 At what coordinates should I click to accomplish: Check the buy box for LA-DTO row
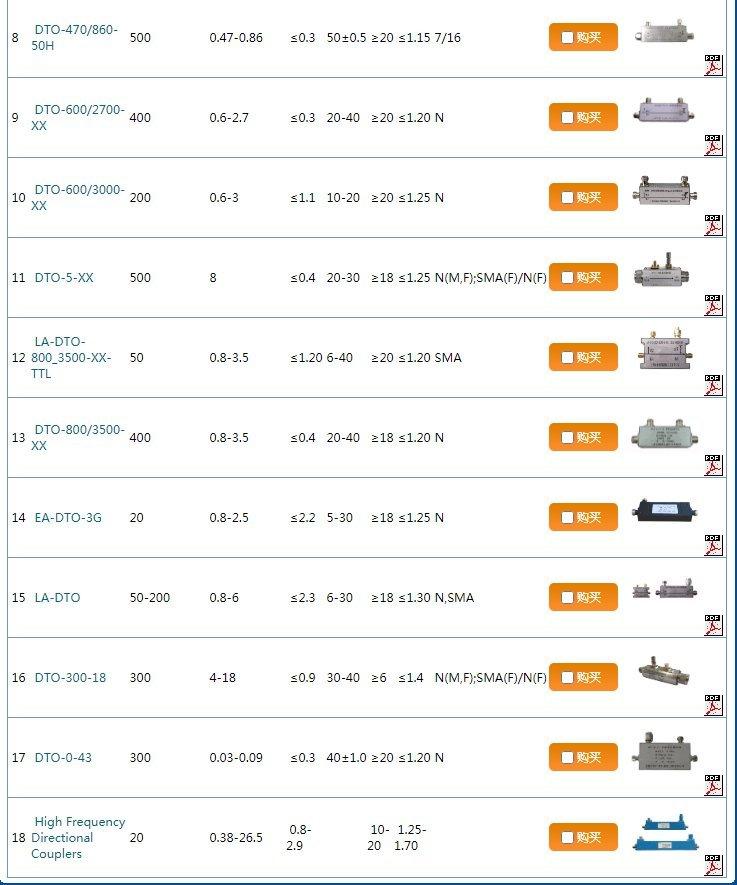[567, 597]
